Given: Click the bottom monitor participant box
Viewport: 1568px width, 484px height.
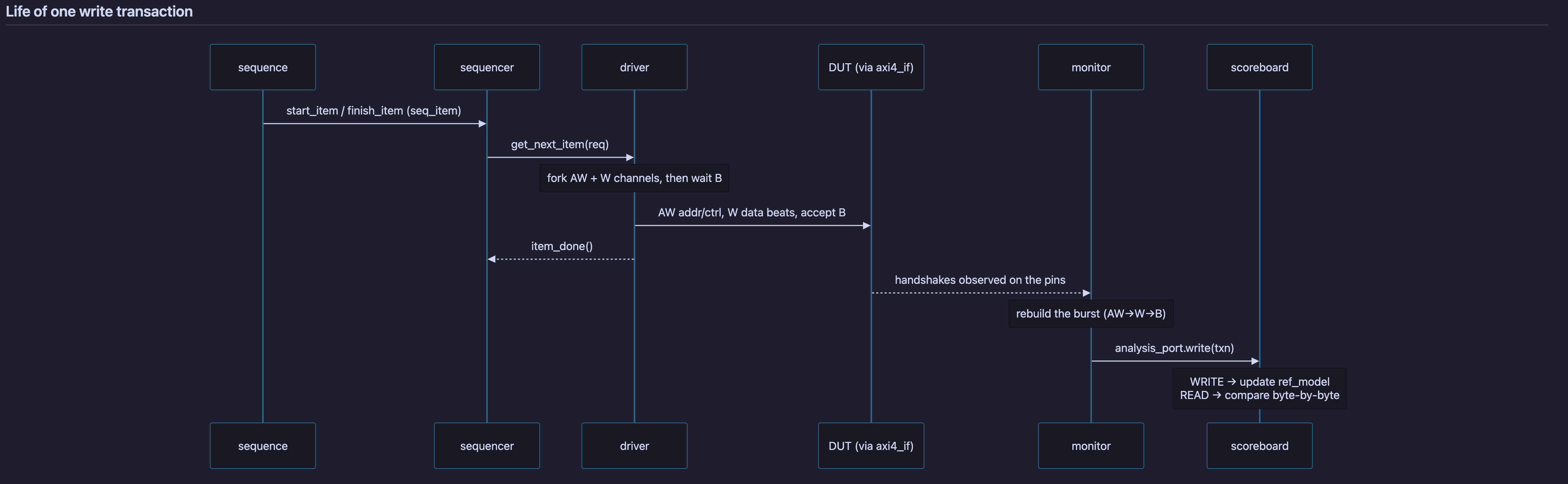Looking at the screenshot, I should [1091, 446].
